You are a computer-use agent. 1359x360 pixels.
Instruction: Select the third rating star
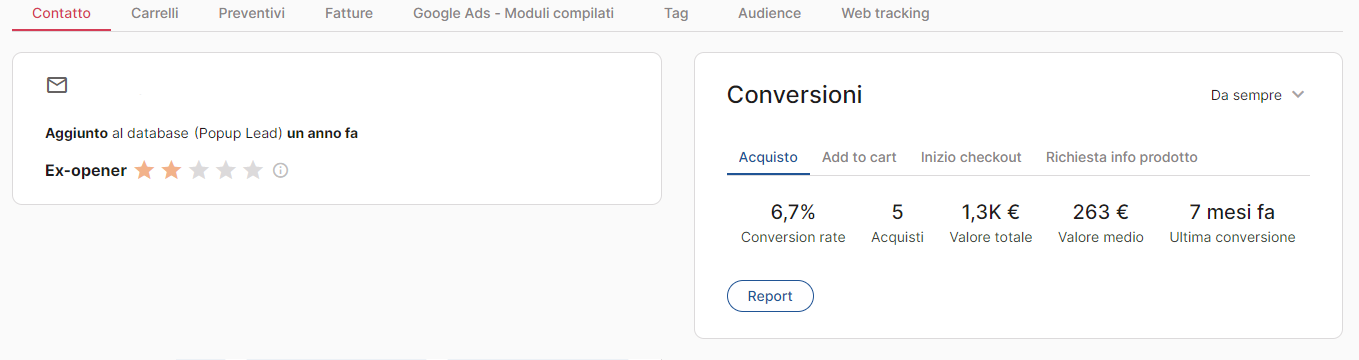coord(199,170)
